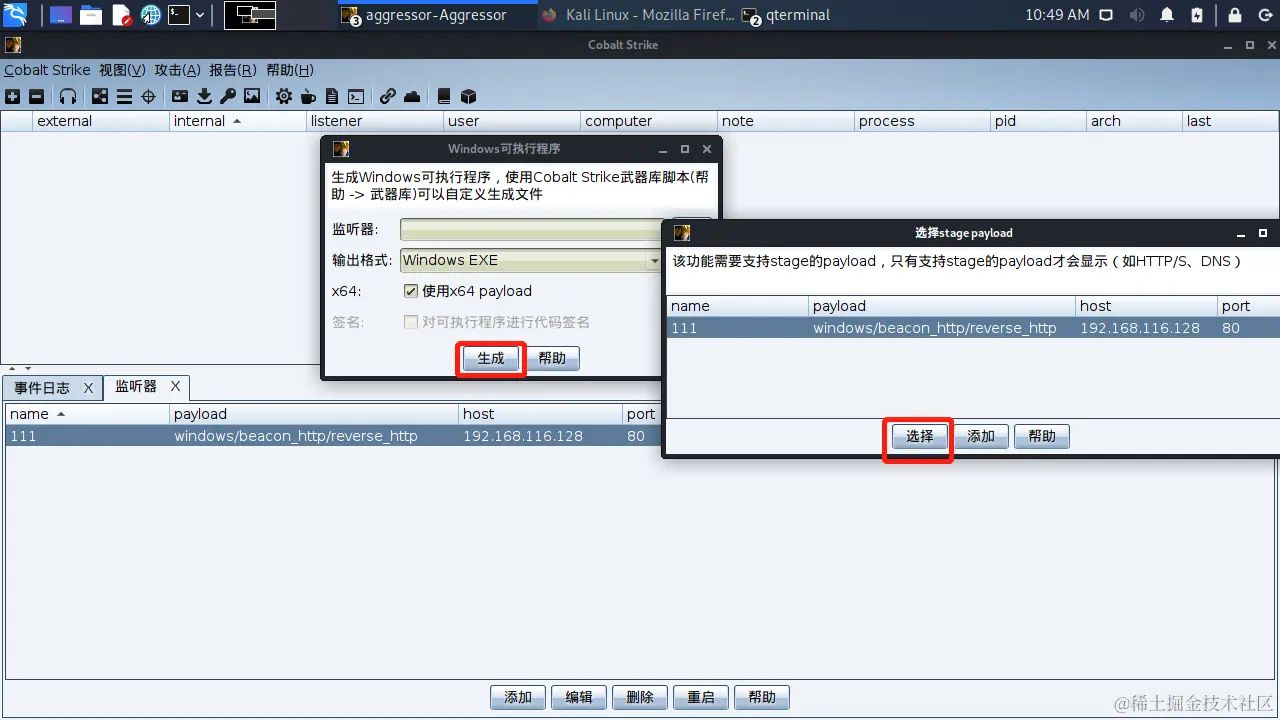This screenshot has width=1280, height=720.
Task: Open the Cobalt Strike menu
Action: point(47,70)
